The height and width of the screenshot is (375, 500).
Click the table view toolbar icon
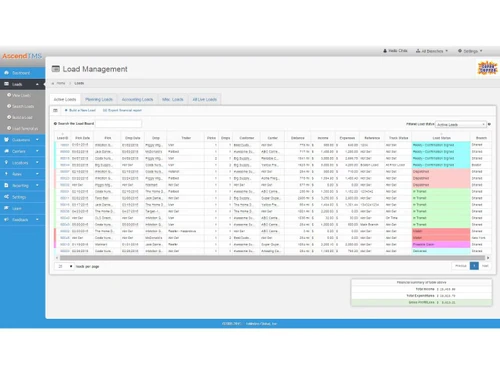[x=56, y=110]
